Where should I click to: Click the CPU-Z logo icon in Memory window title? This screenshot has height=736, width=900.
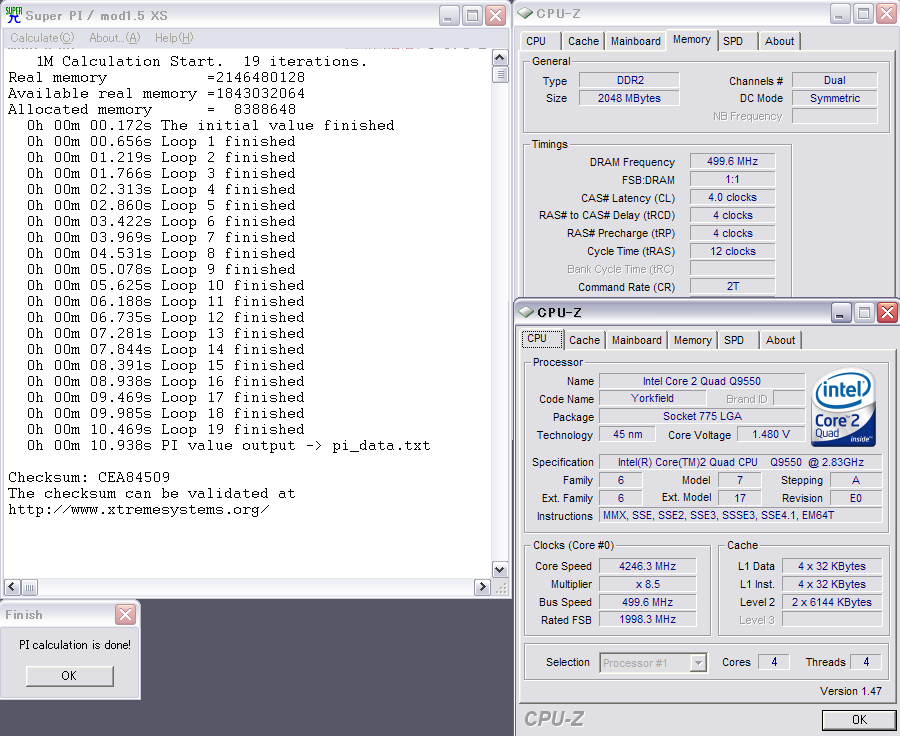tap(525, 13)
